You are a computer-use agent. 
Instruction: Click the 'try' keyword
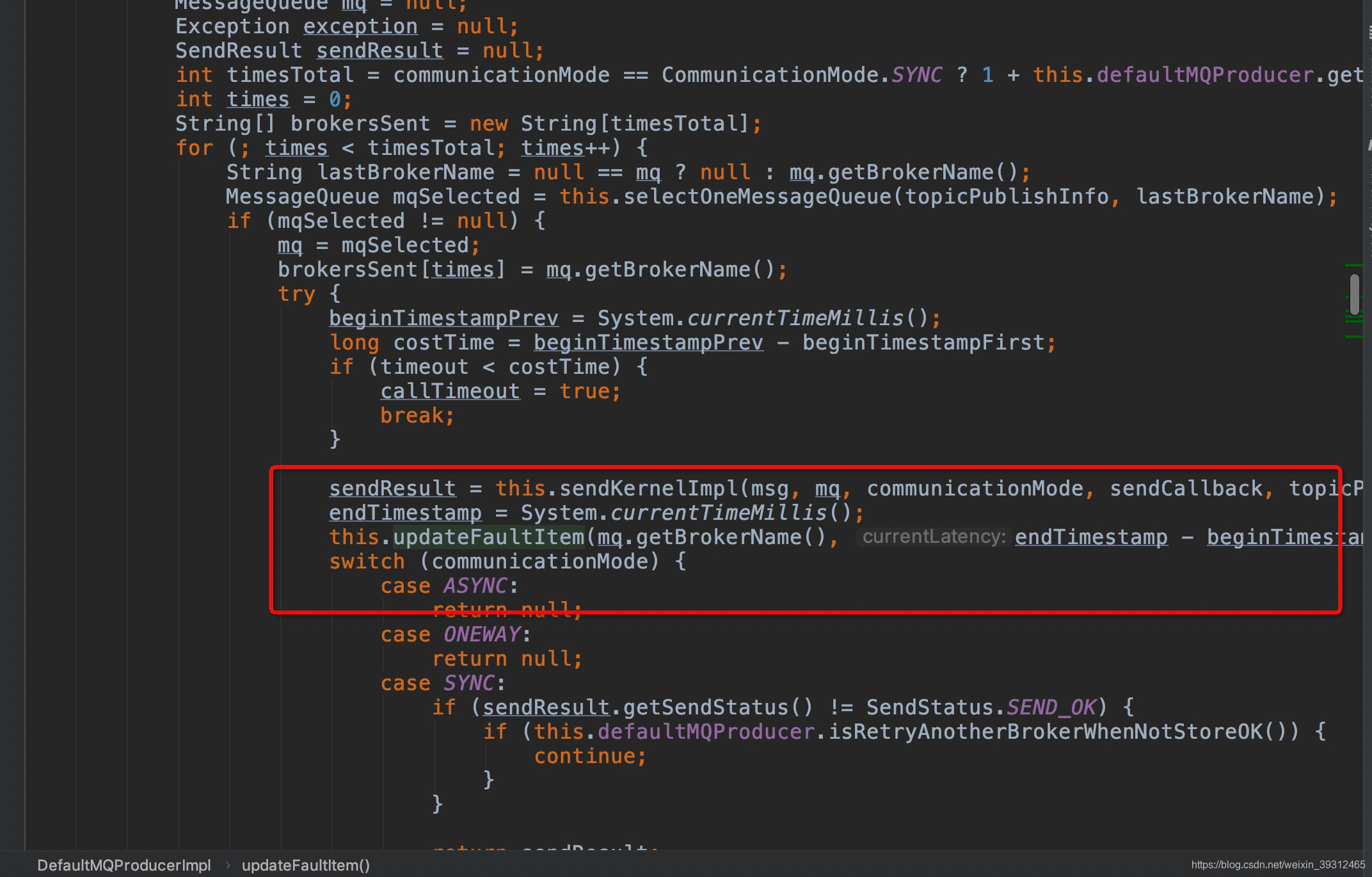296,294
